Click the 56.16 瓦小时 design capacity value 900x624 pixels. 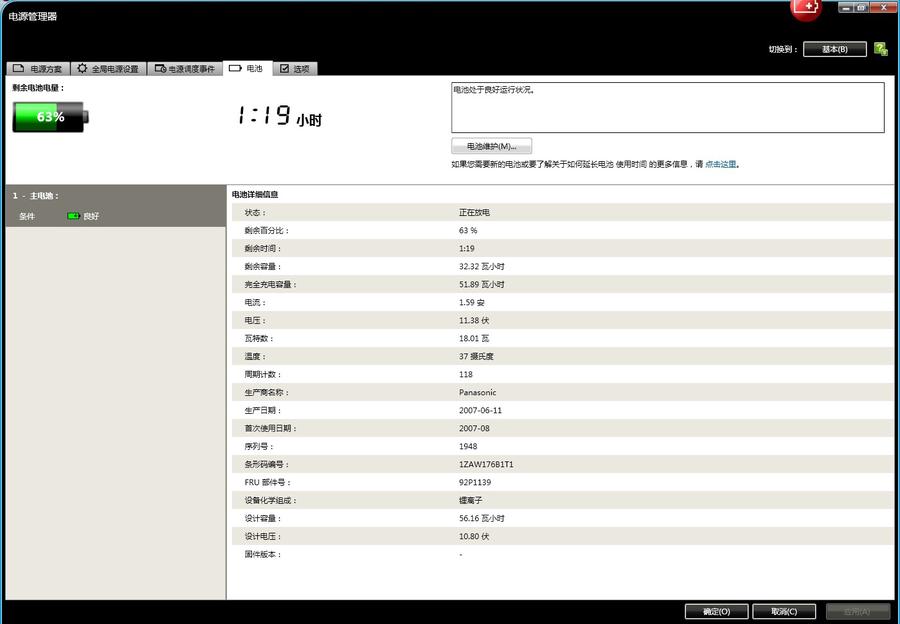[x=482, y=518]
